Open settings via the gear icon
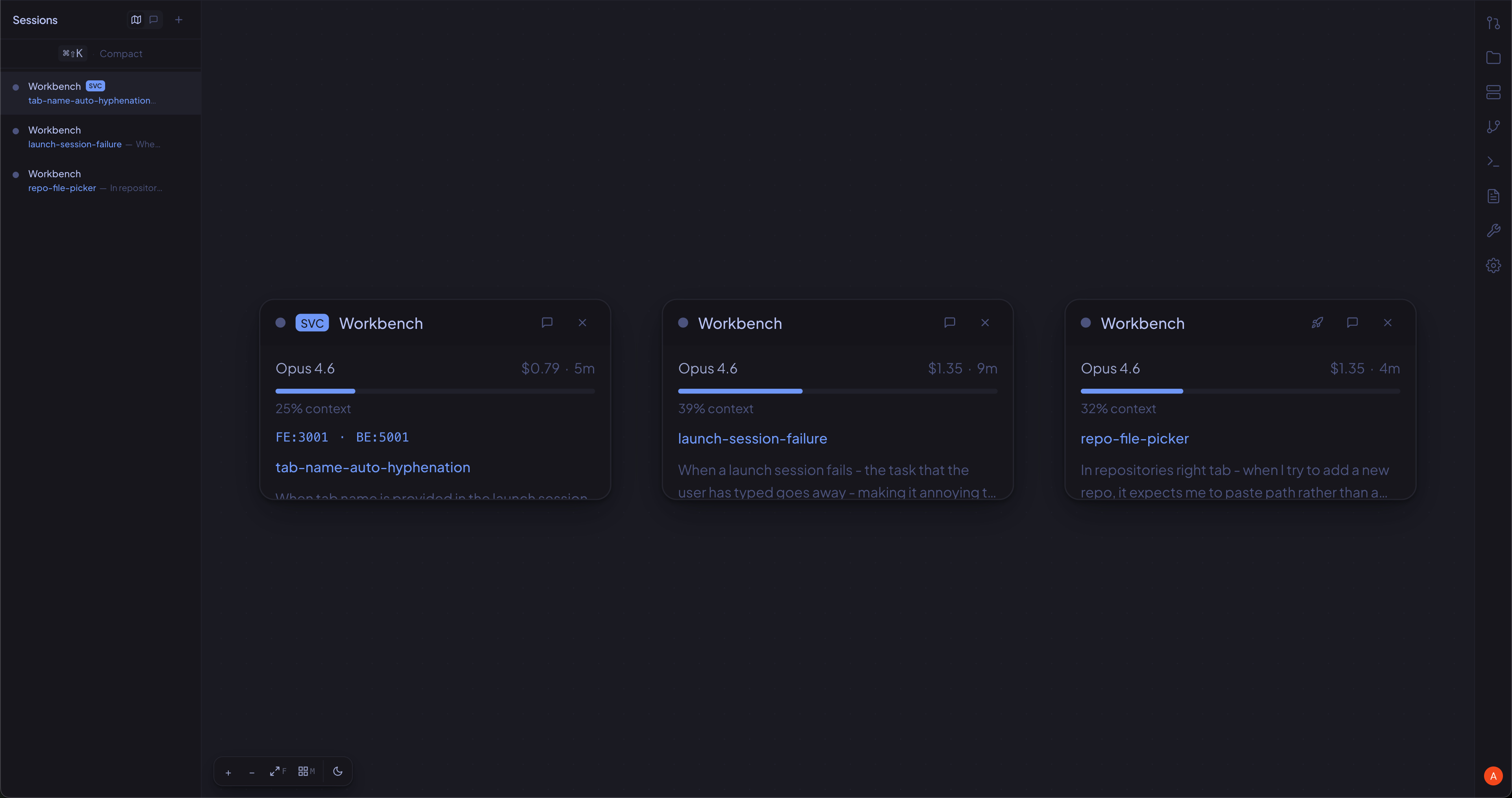The height and width of the screenshot is (798, 1512). pos(1493,265)
